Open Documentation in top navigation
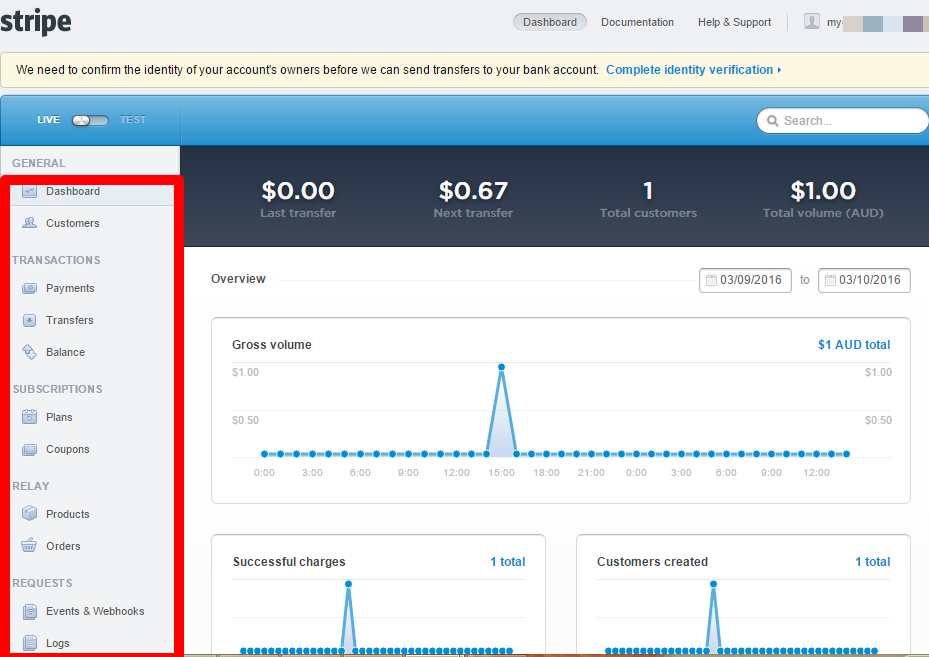This screenshot has height=657, width=929. (638, 22)
